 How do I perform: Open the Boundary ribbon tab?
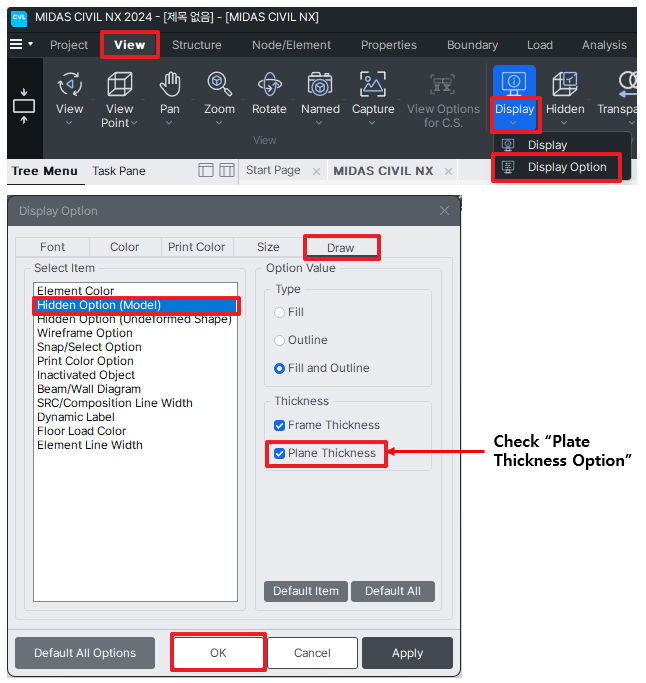click(472, 45)
